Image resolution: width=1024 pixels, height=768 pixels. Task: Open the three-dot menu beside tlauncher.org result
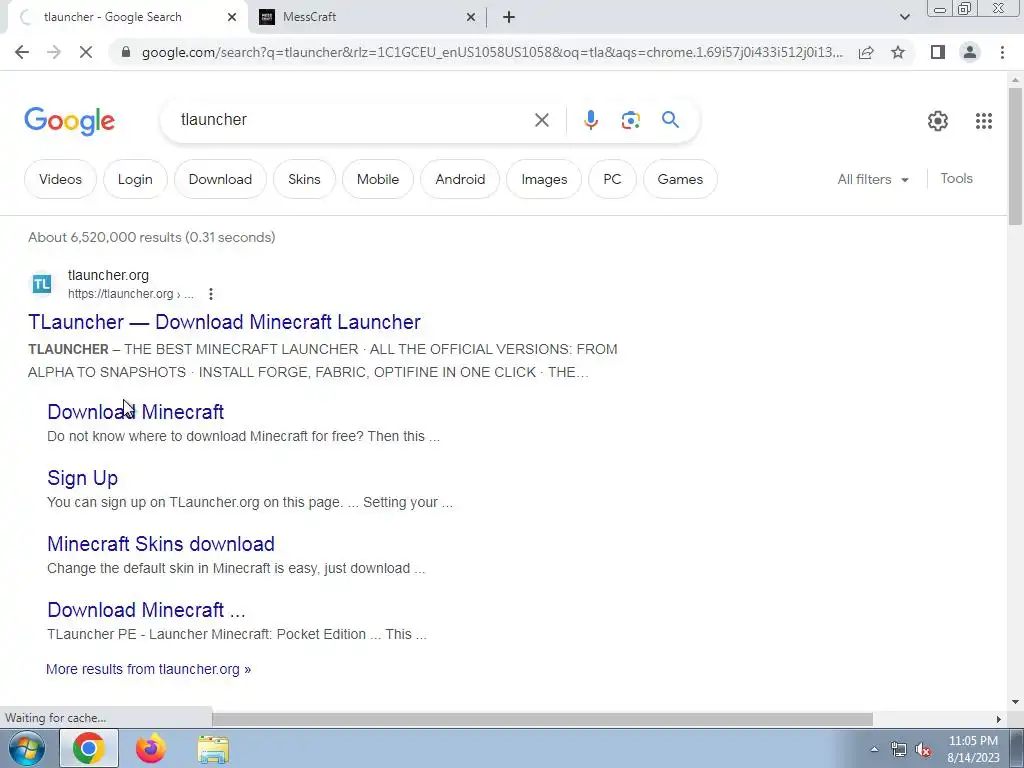[210, 294]
